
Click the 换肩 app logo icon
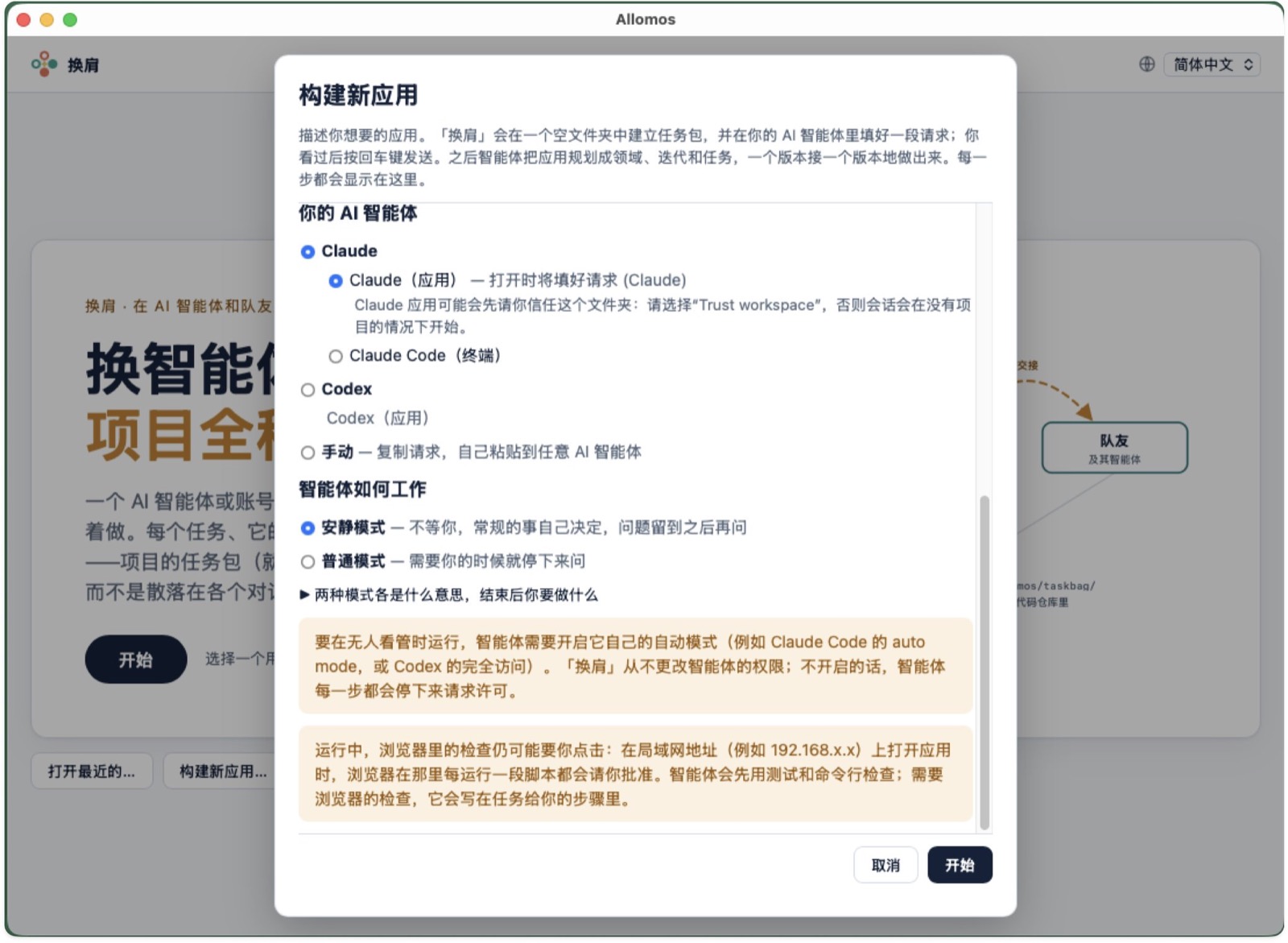click(44, 64)
